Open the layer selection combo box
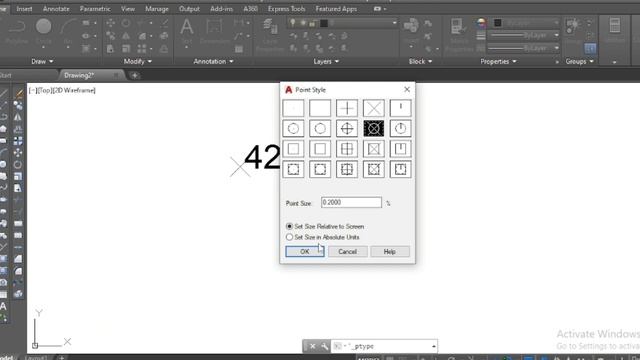 point(343,23)
